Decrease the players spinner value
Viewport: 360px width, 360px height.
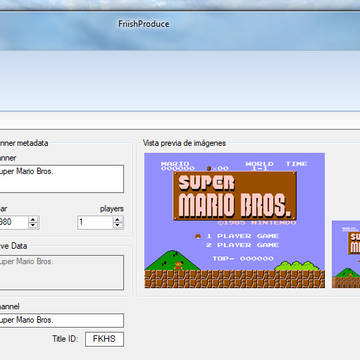pyautogui.click(x=117, y=226)
